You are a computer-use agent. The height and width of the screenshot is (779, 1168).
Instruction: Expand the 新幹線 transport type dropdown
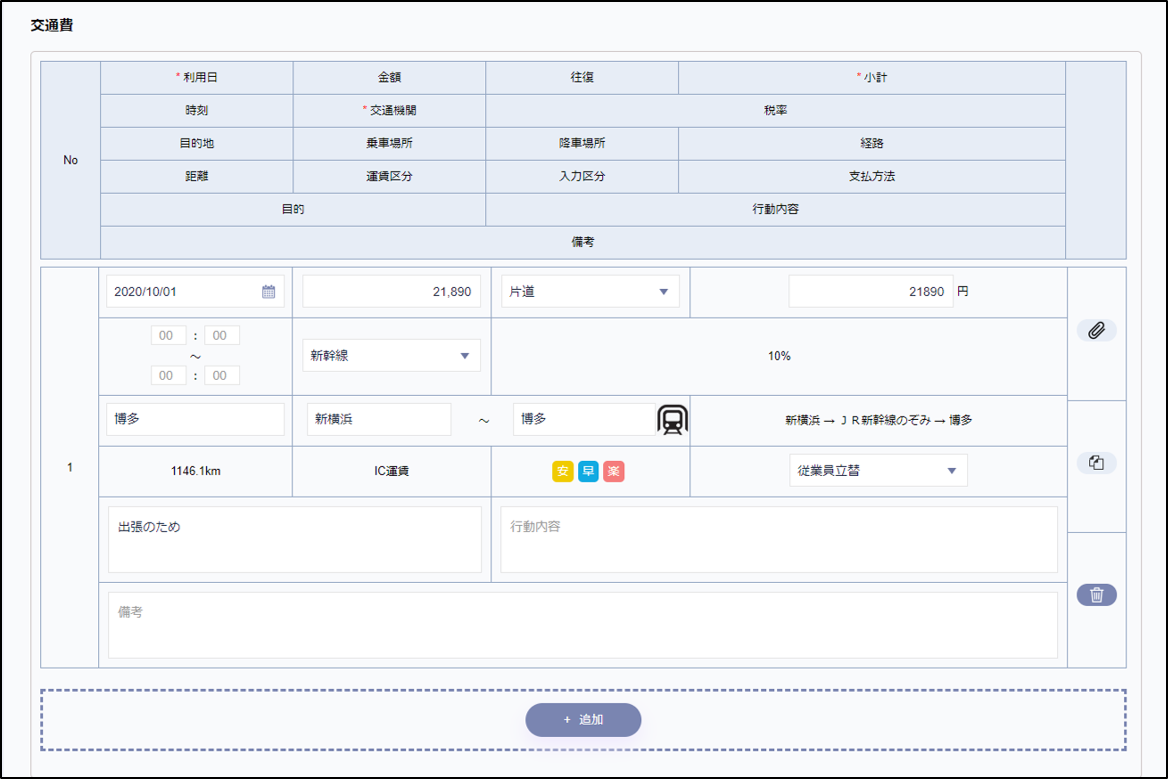[x=391, y=356]
